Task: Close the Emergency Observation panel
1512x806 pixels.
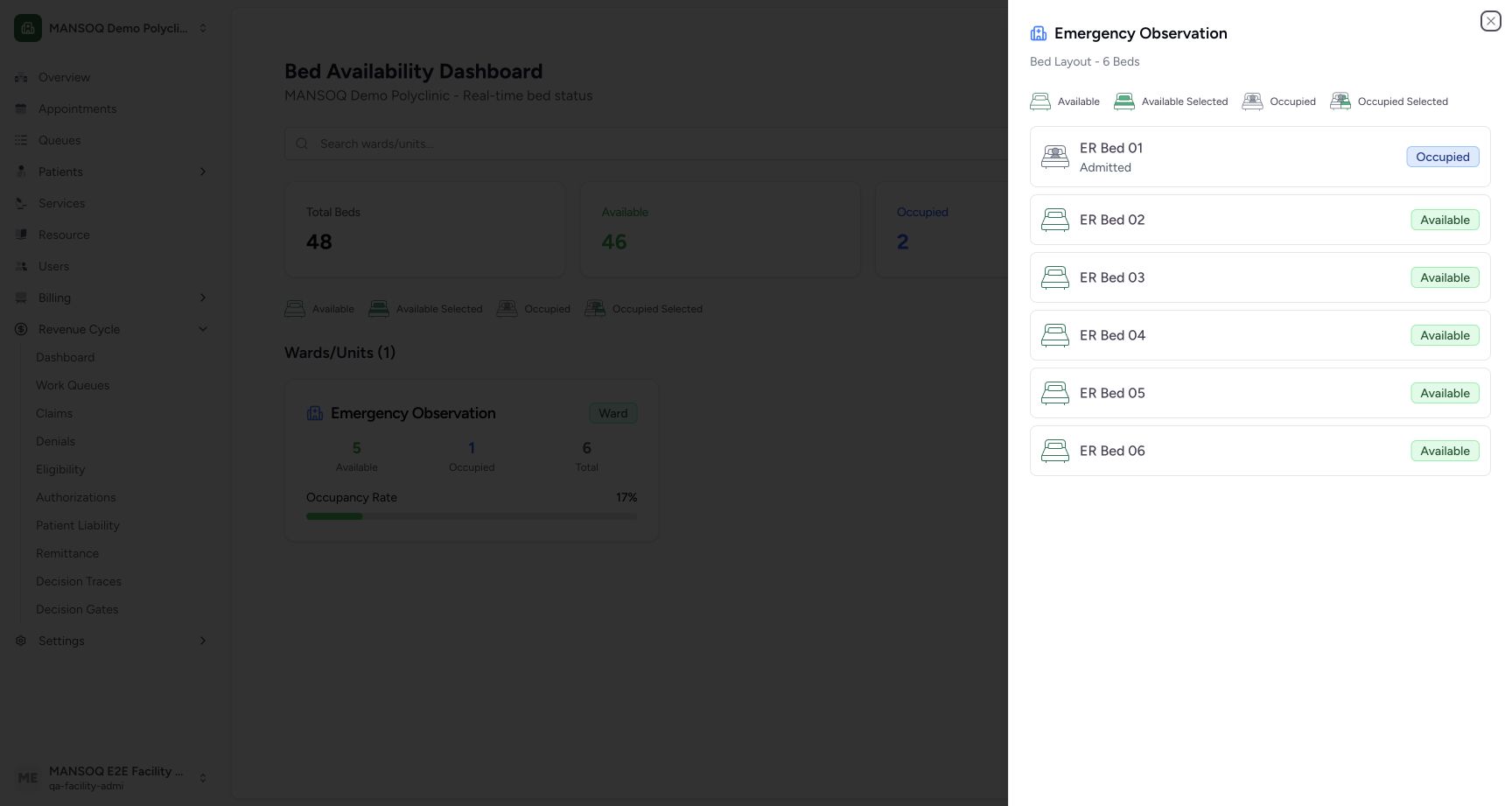Action: 1491,21
